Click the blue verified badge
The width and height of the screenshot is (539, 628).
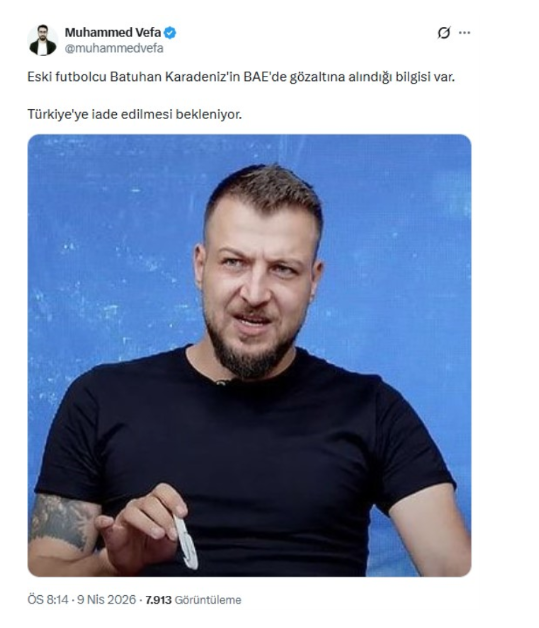170,32
